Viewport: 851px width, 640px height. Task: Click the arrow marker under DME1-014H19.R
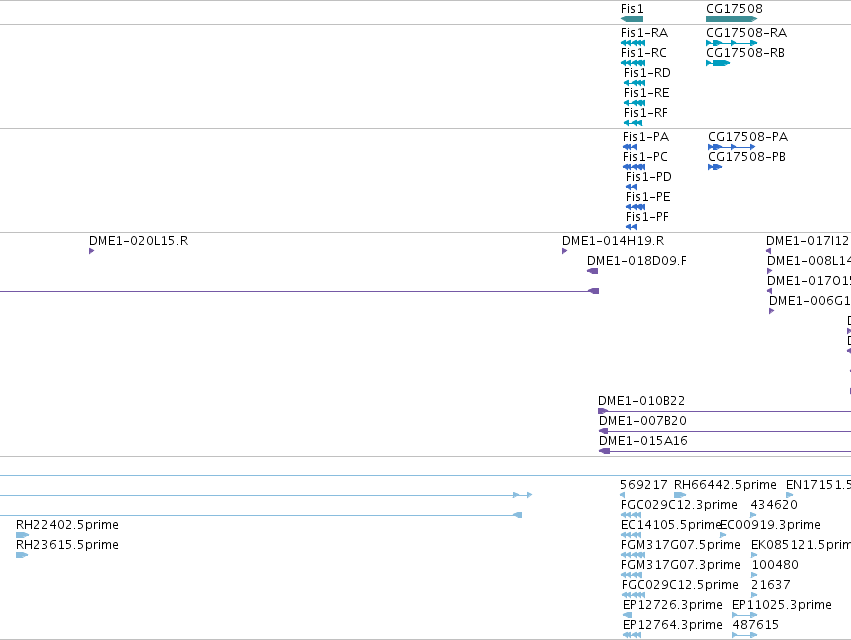[564, 251]
